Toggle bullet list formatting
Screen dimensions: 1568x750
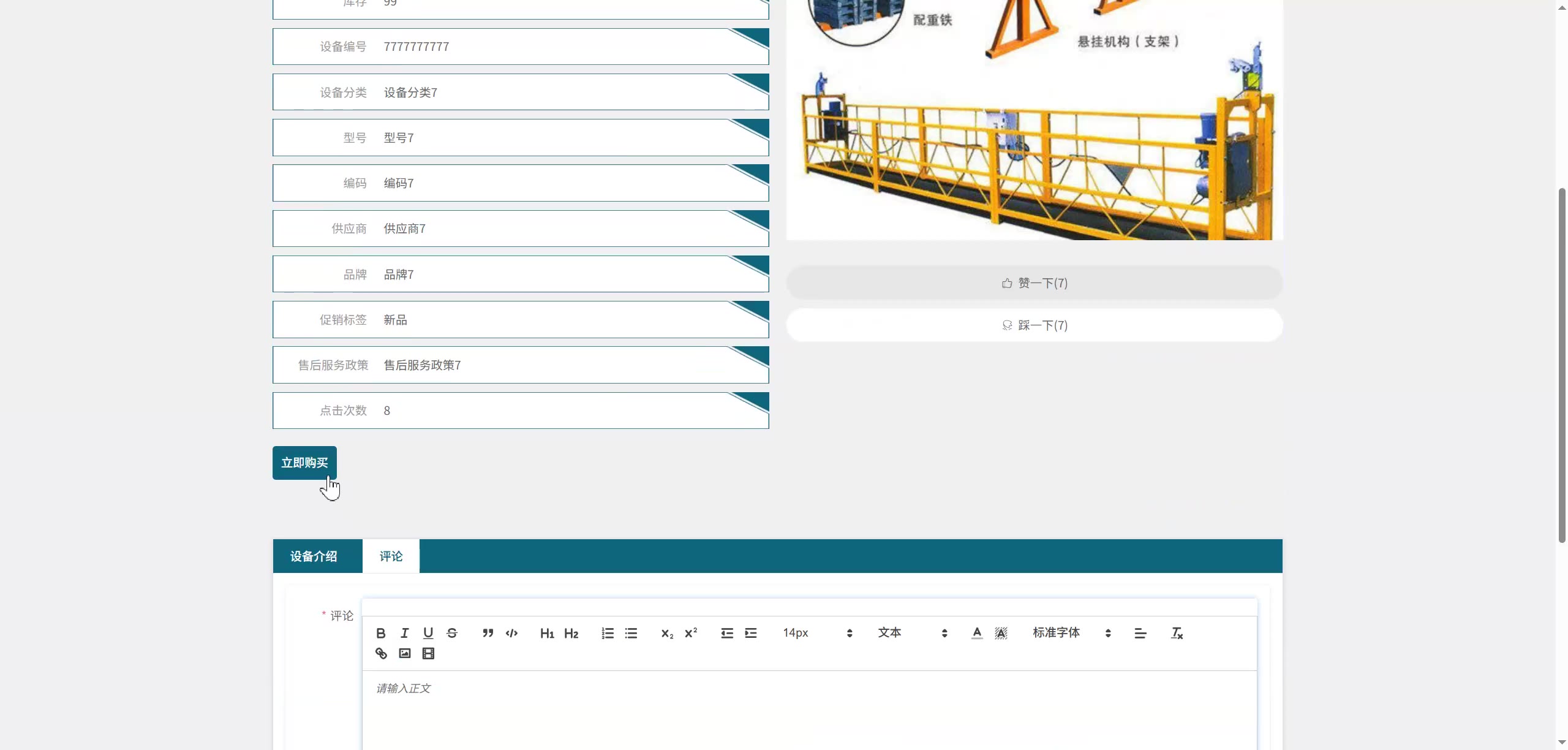pyautogui.click(x=631, y=633)
